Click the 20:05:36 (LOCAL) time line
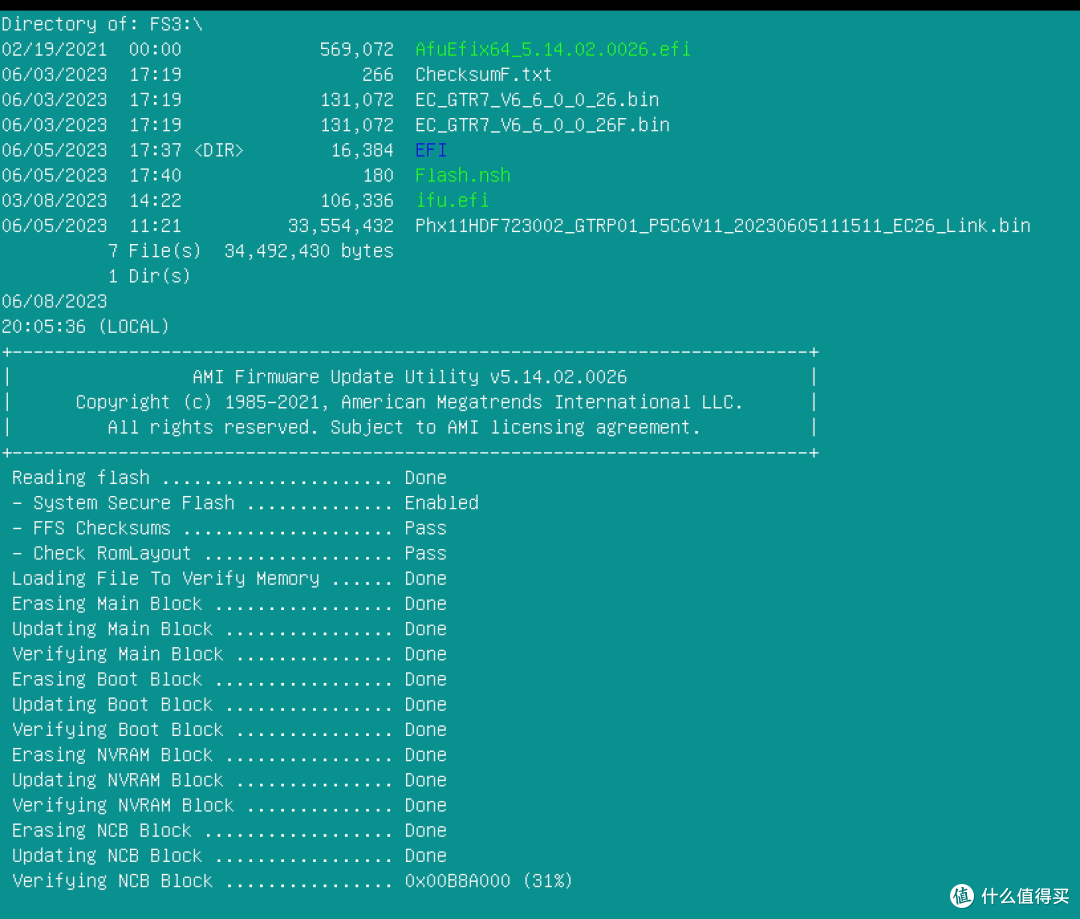 [x=85, y=327]
